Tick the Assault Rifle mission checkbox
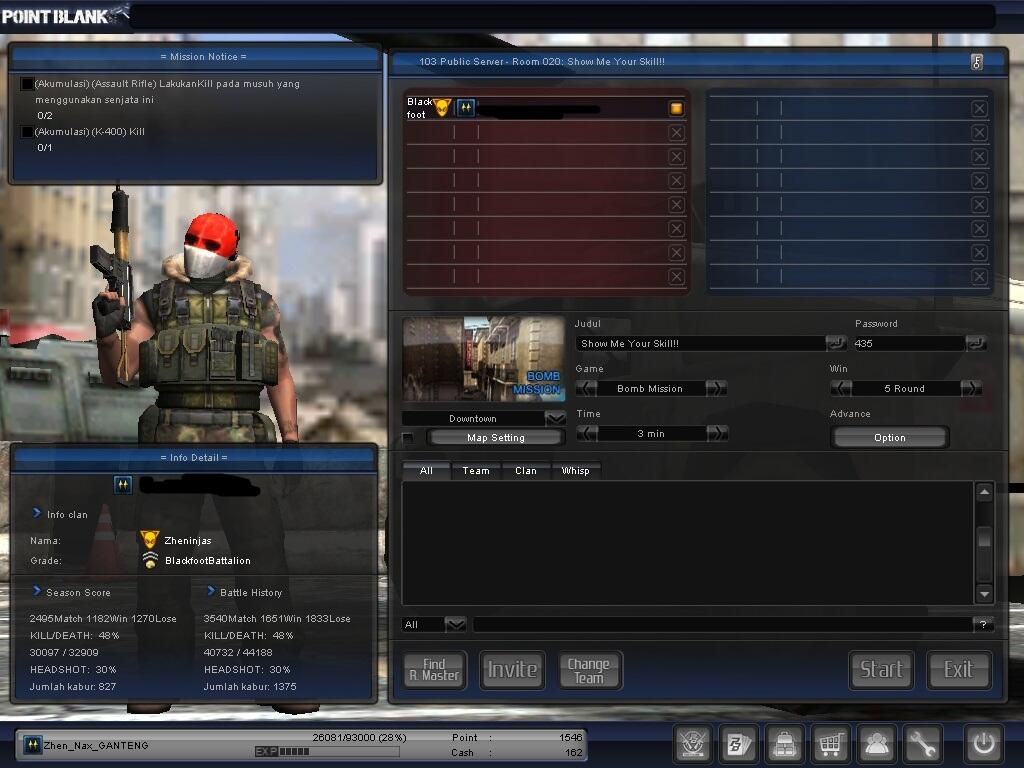 [27, 84]
